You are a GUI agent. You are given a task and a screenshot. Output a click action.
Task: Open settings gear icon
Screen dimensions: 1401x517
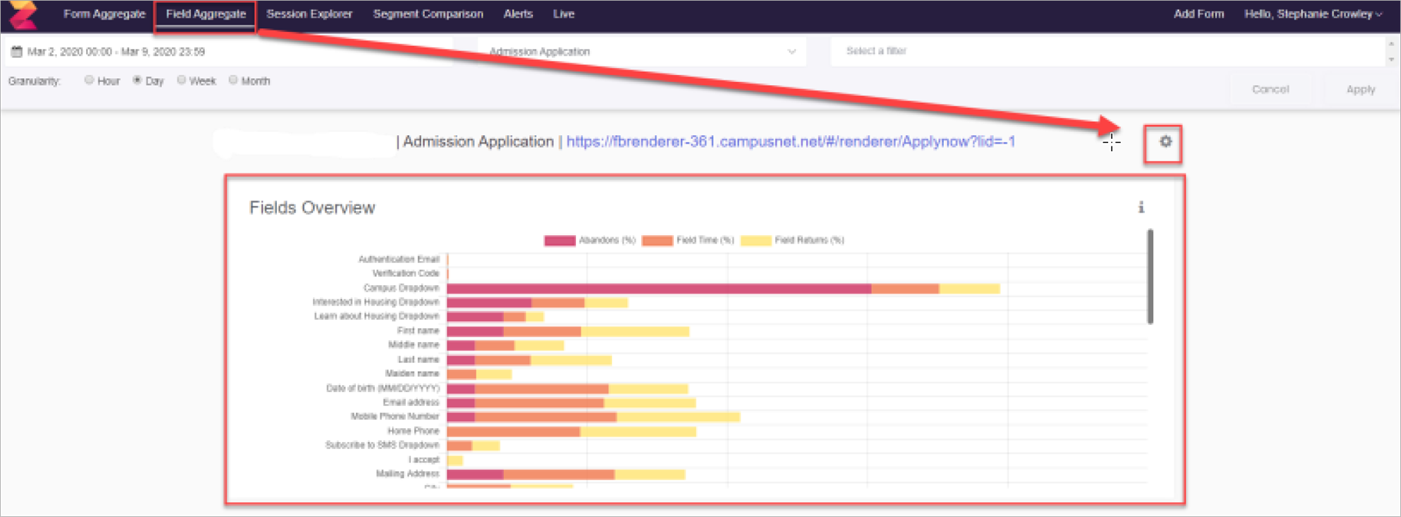pos(1165,142)
